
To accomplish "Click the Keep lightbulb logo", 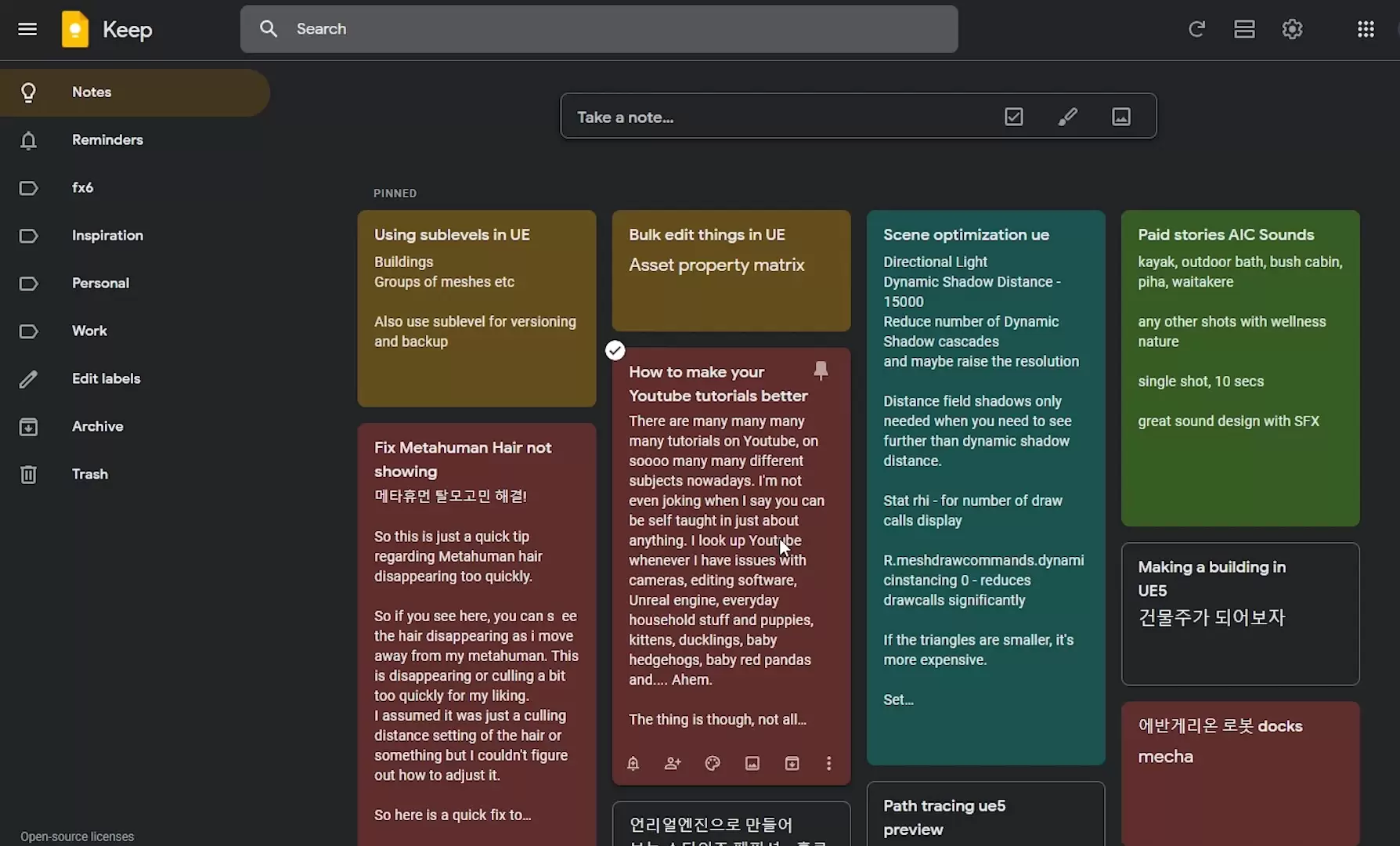I will 75,29.
